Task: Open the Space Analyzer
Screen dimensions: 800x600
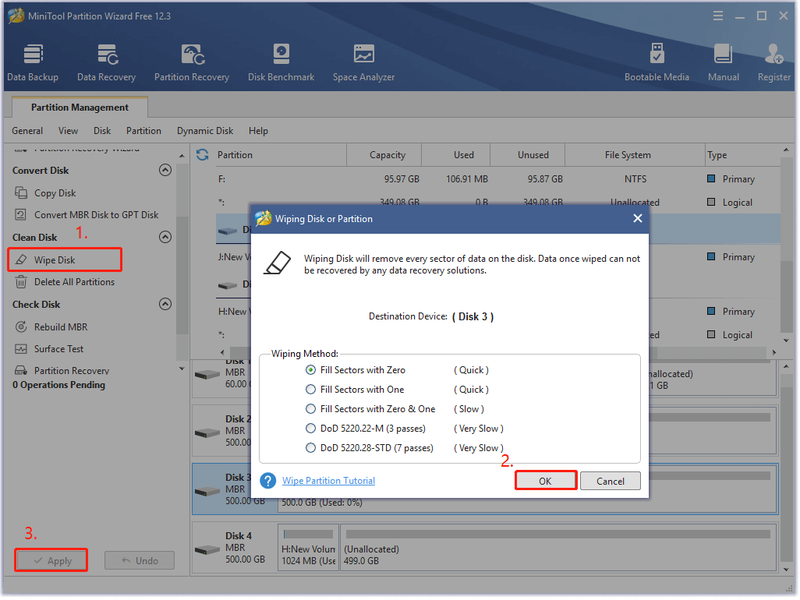Action: (x=364, y=63)
